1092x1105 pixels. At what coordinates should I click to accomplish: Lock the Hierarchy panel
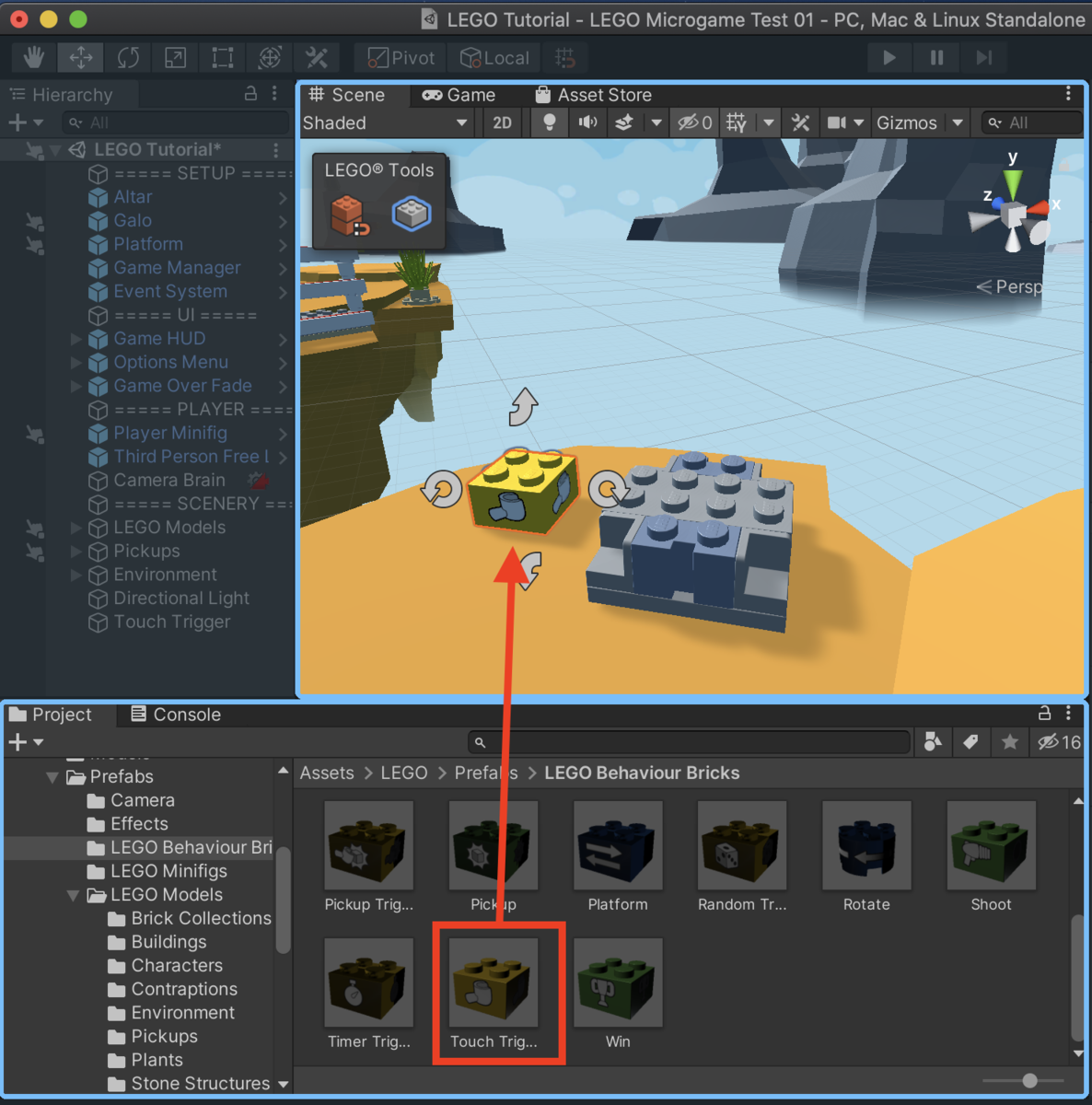click(x=250, y=94)
